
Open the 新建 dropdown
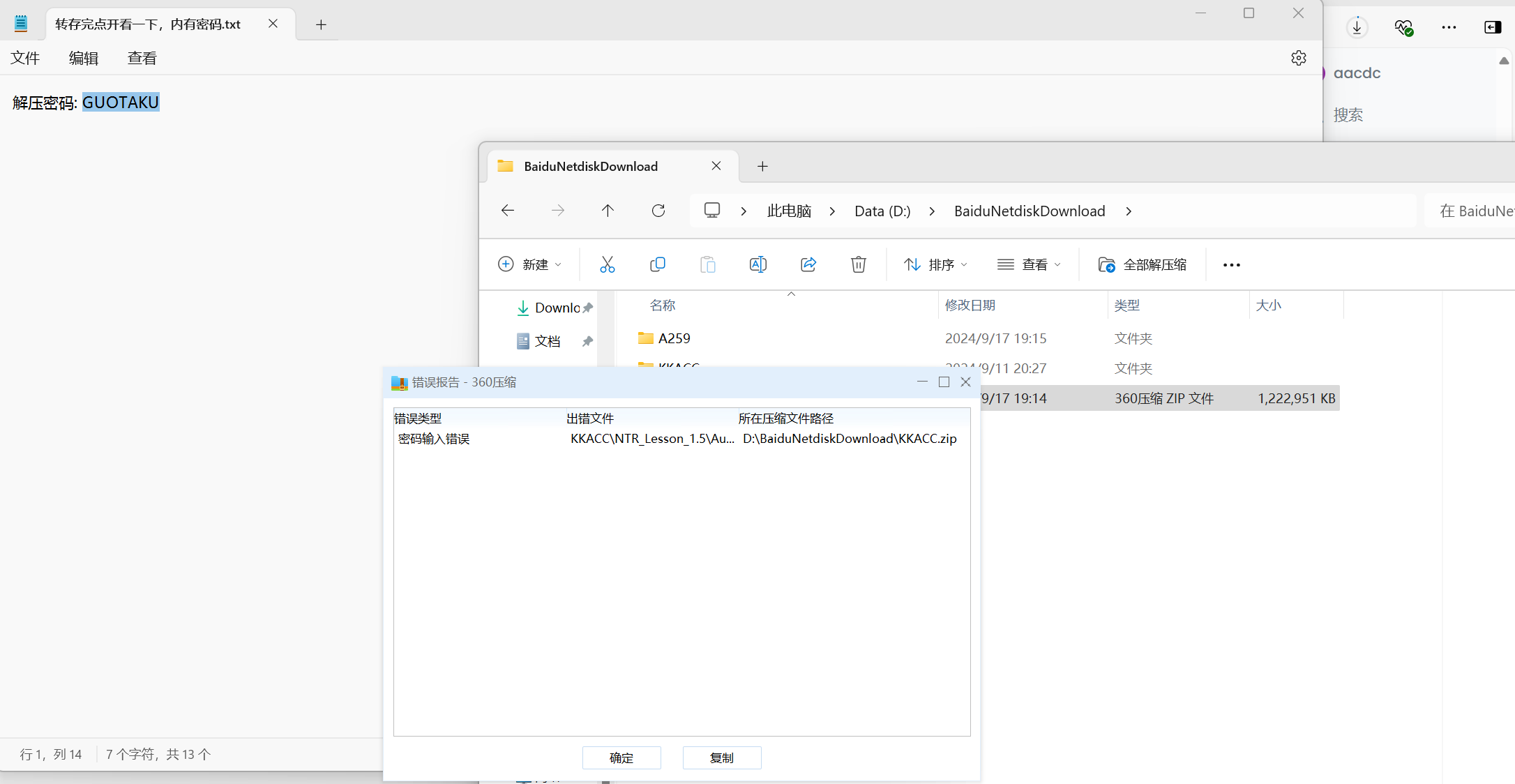click(x=529, y=264)
